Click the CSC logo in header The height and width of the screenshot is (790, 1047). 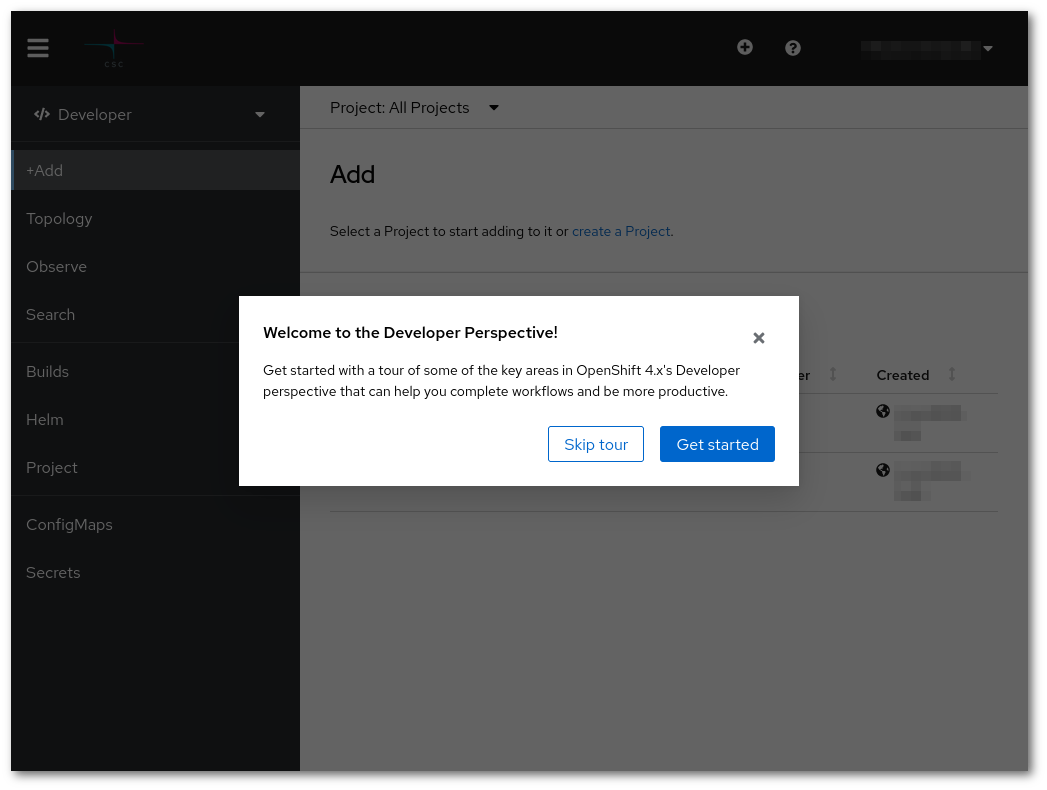pos(114,48)
